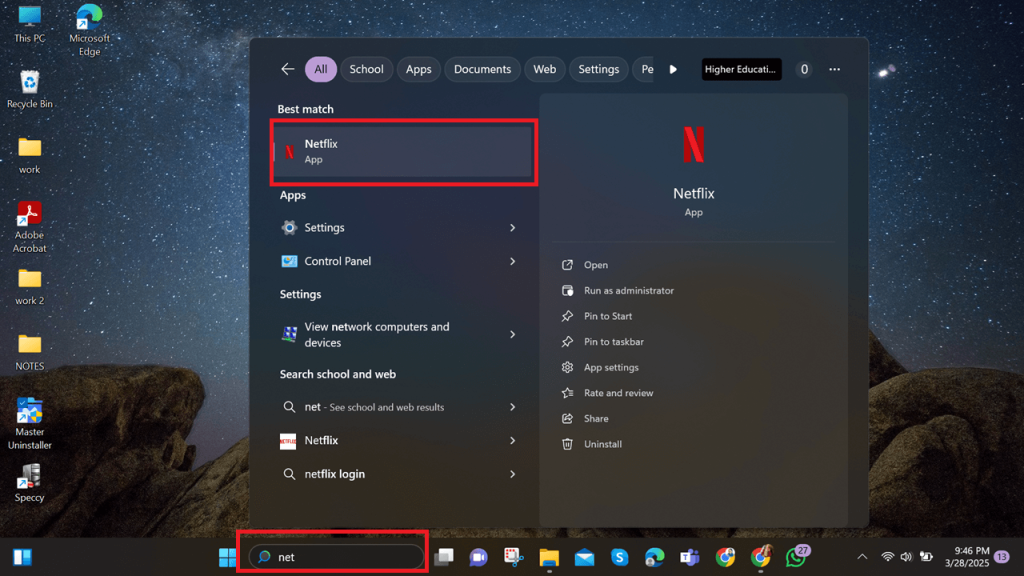Click Uninstall in Netflix actions
The width and height of the screenshot is (1024, 576).
(602, 444)
